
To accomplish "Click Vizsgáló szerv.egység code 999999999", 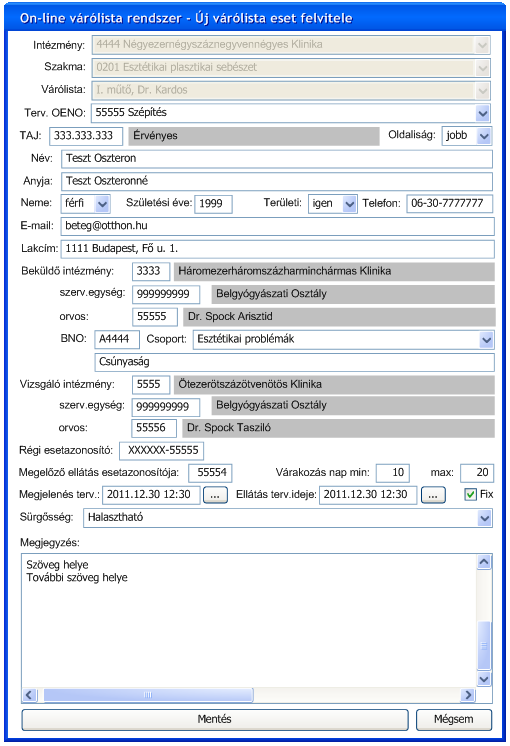I will pyautogui.click(x=165, y=407).
